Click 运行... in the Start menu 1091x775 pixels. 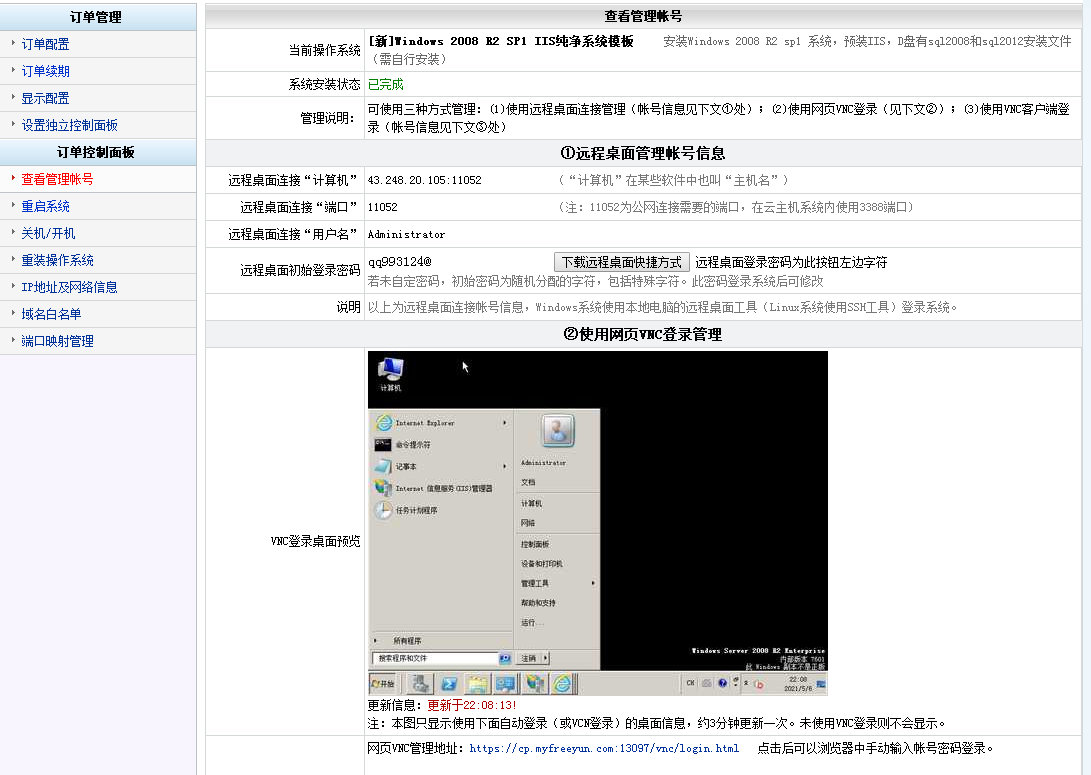(532, 623)
